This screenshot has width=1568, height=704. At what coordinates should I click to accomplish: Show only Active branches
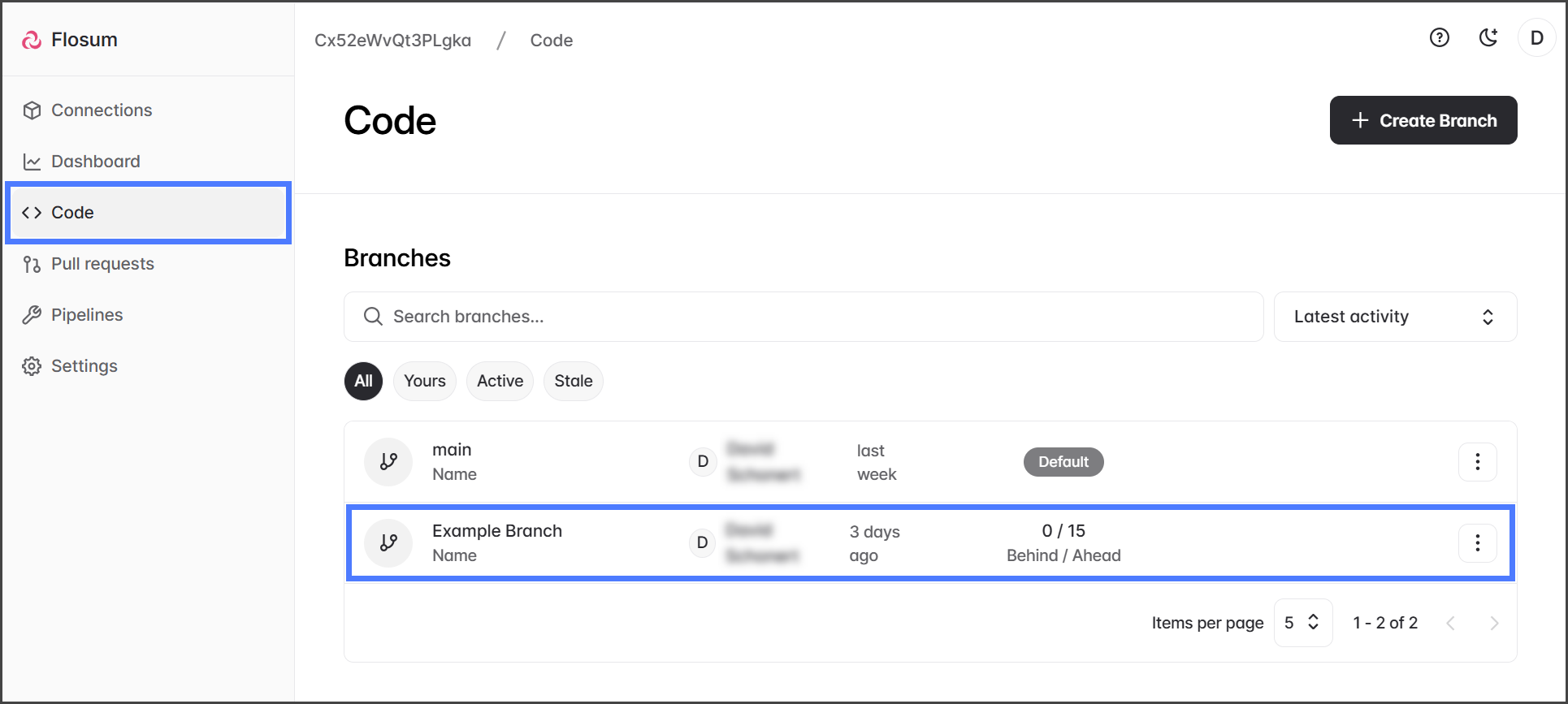click(500, 381)
